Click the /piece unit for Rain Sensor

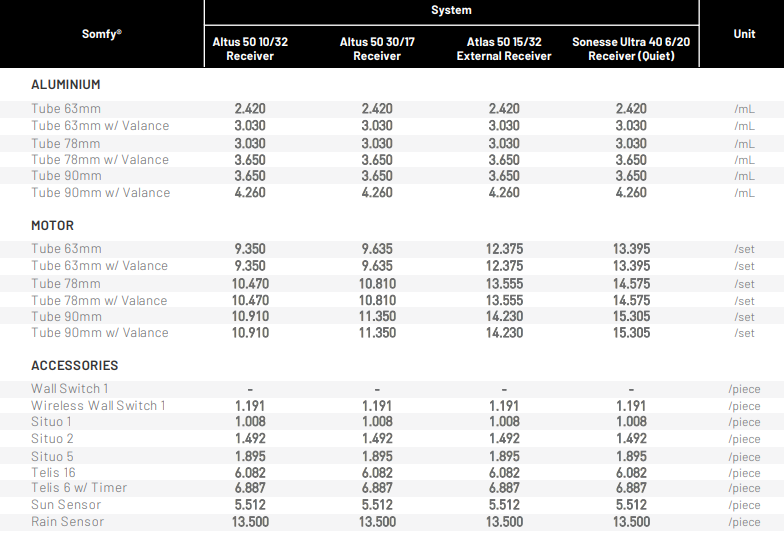click(744, 522)
